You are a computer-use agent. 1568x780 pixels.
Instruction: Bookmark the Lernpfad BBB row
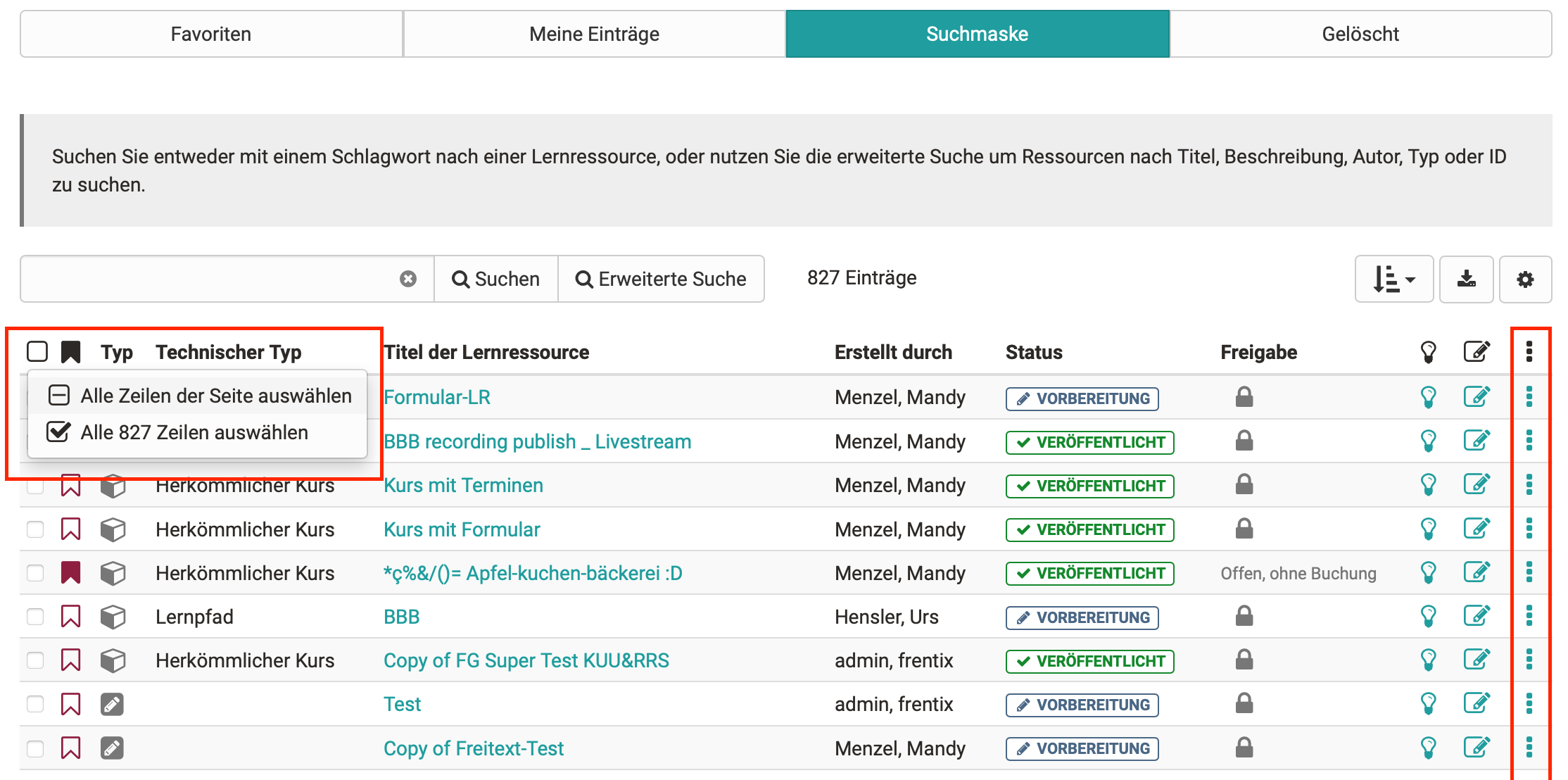pyautogui.click(x=70, y=617)
